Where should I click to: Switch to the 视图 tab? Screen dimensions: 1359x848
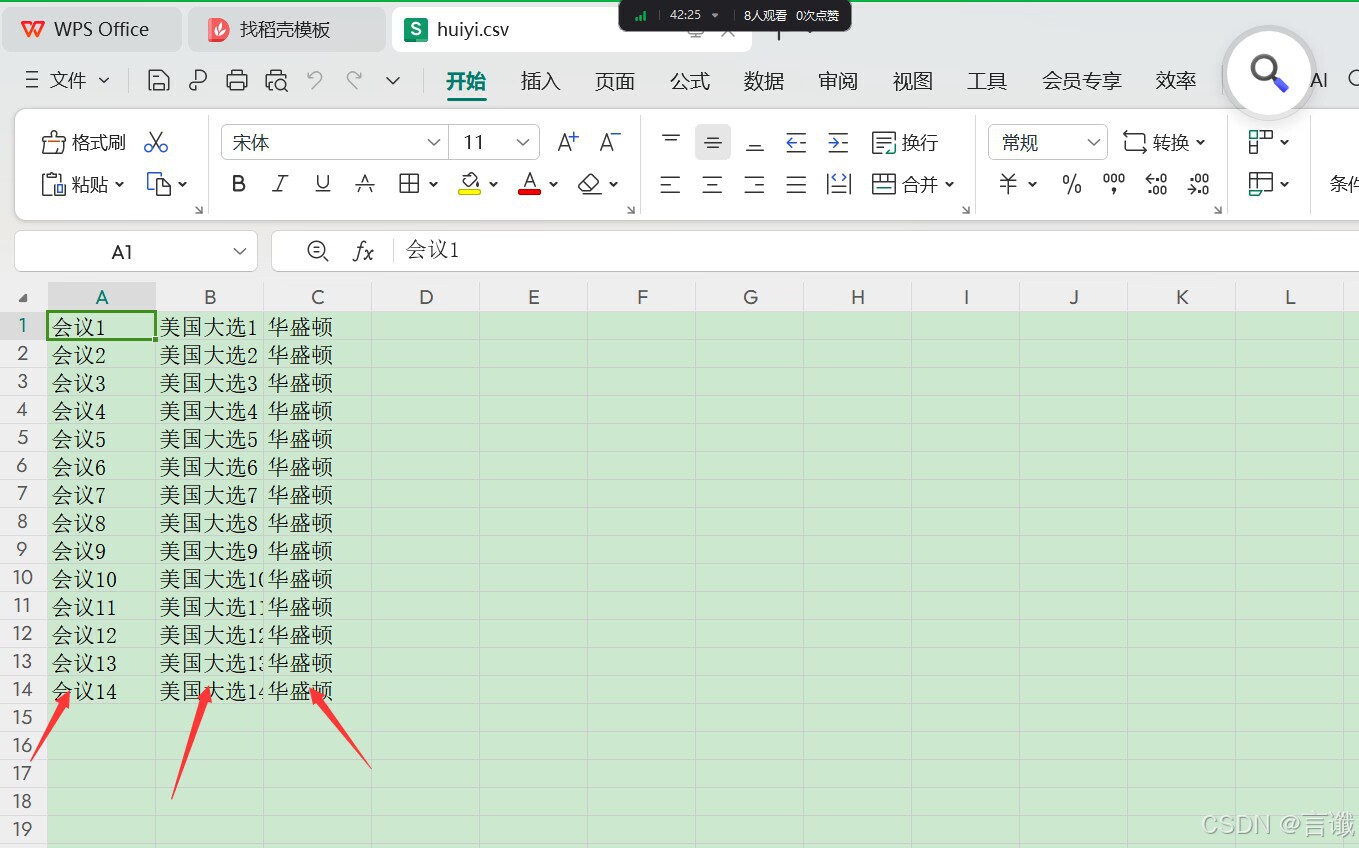tap(913, 81)
